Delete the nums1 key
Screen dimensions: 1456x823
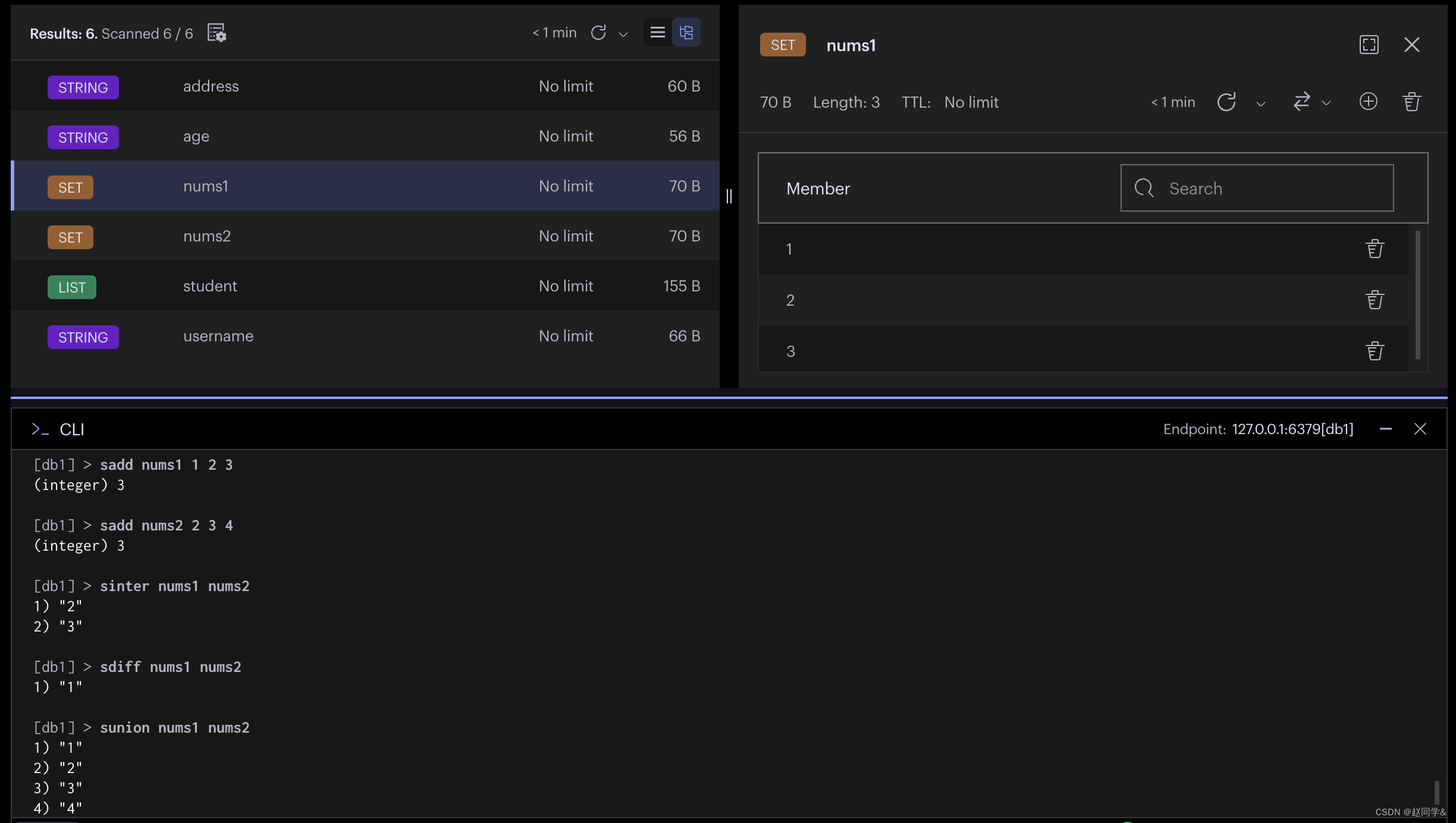coord(1411,102)
